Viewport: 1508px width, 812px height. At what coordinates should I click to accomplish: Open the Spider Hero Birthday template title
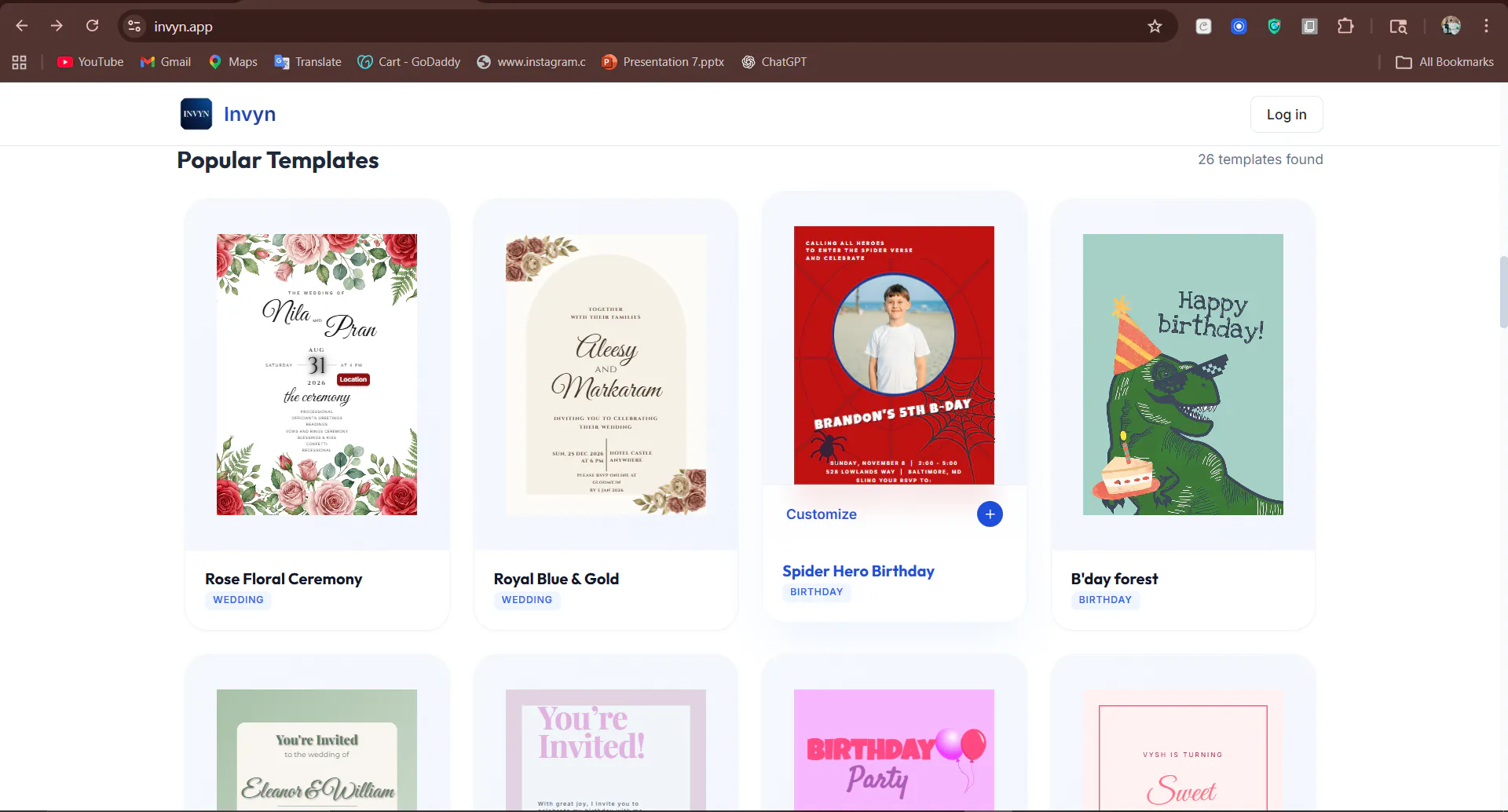[x=858, y=571]
